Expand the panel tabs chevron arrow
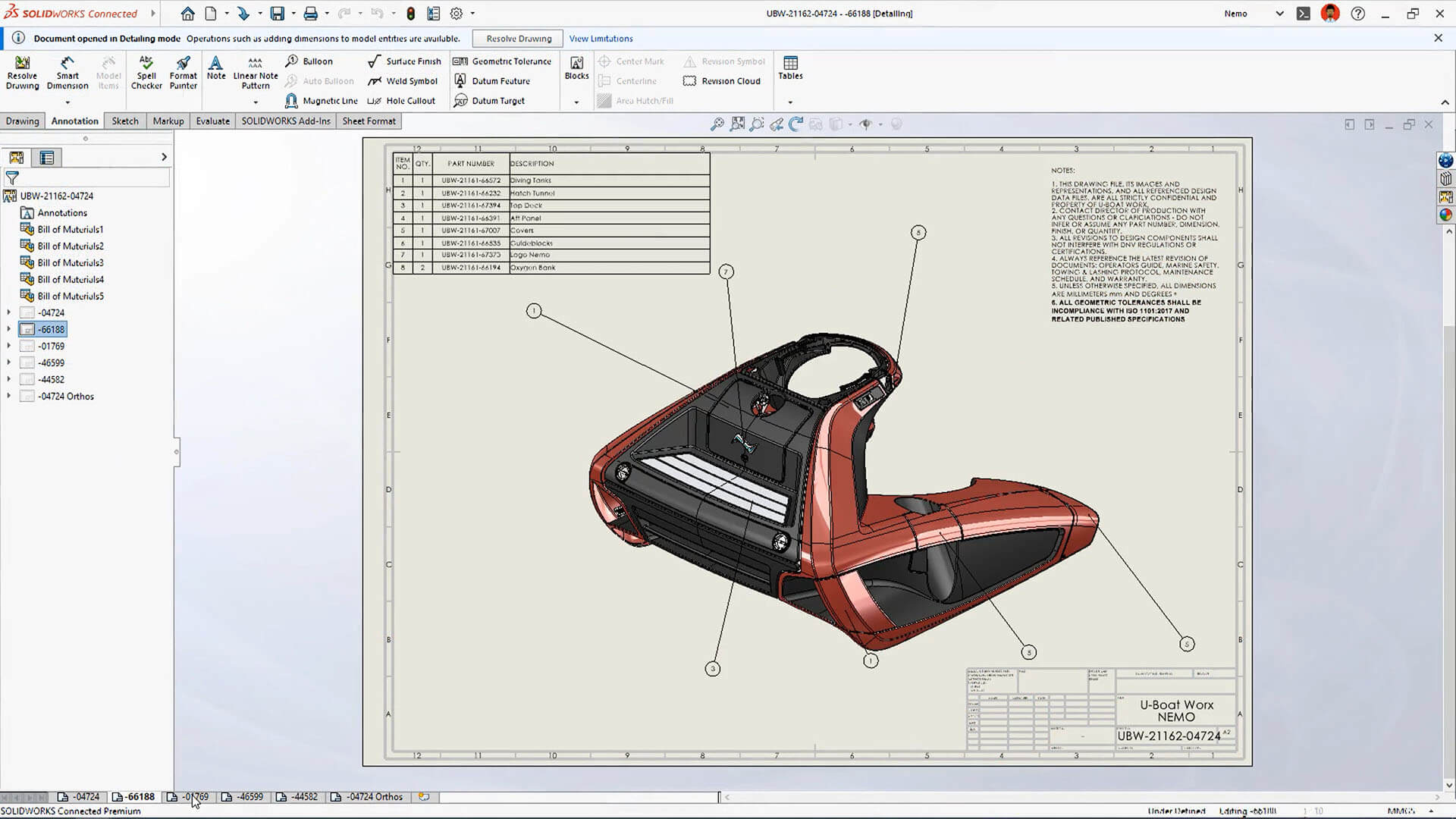This screenshot has width=1456, height=819. [x=164, y=157]
